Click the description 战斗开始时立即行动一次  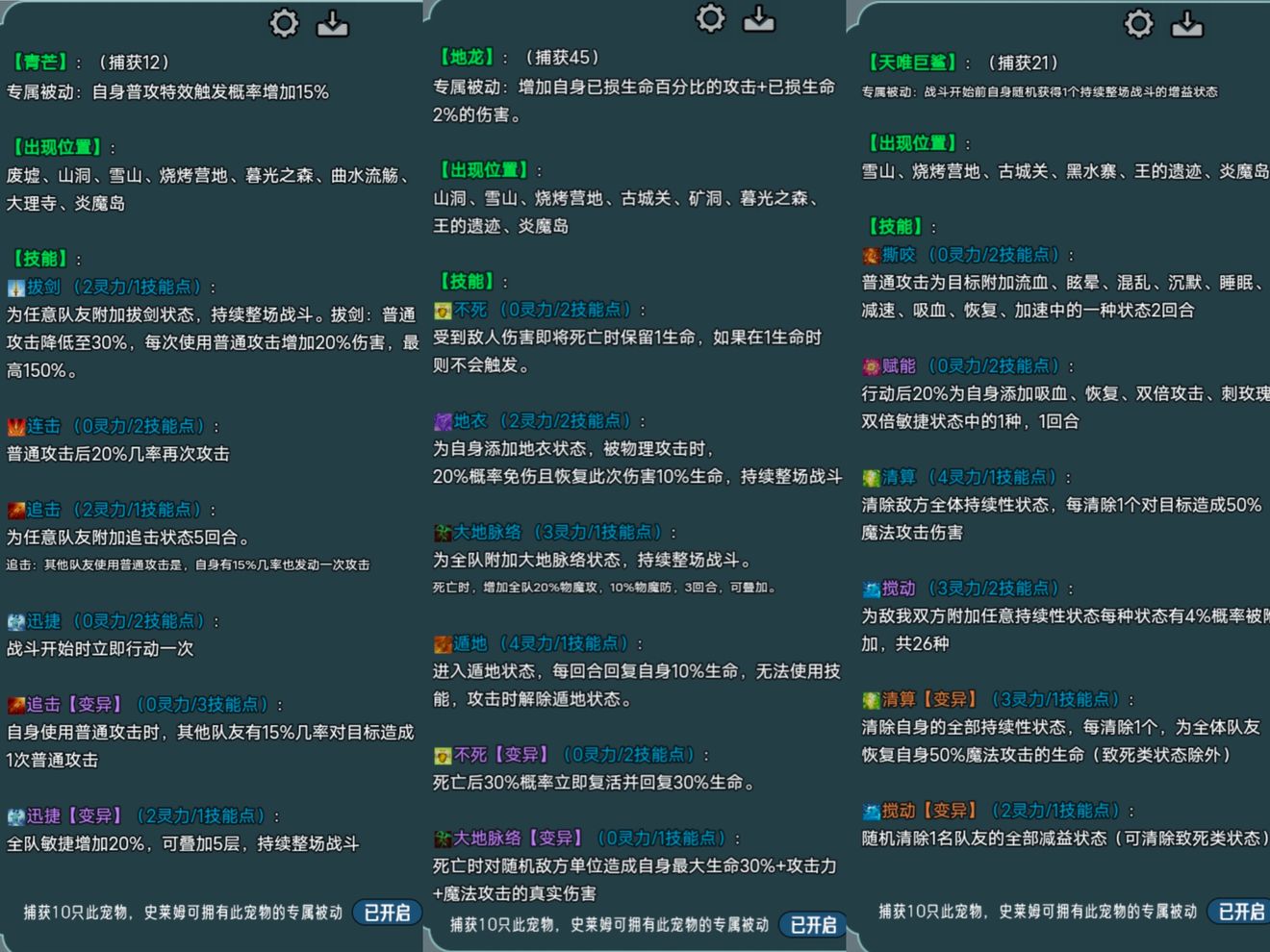click(100, 649)
